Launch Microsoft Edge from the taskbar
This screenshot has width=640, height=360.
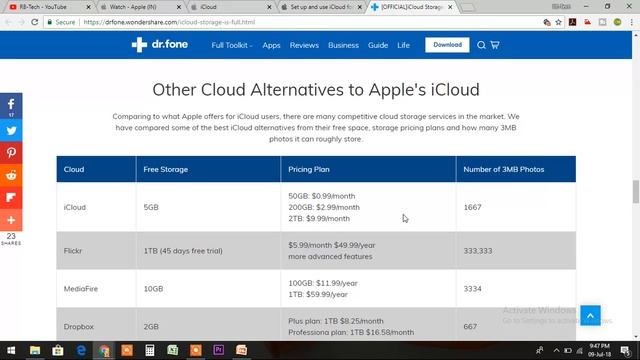(81, 350)
